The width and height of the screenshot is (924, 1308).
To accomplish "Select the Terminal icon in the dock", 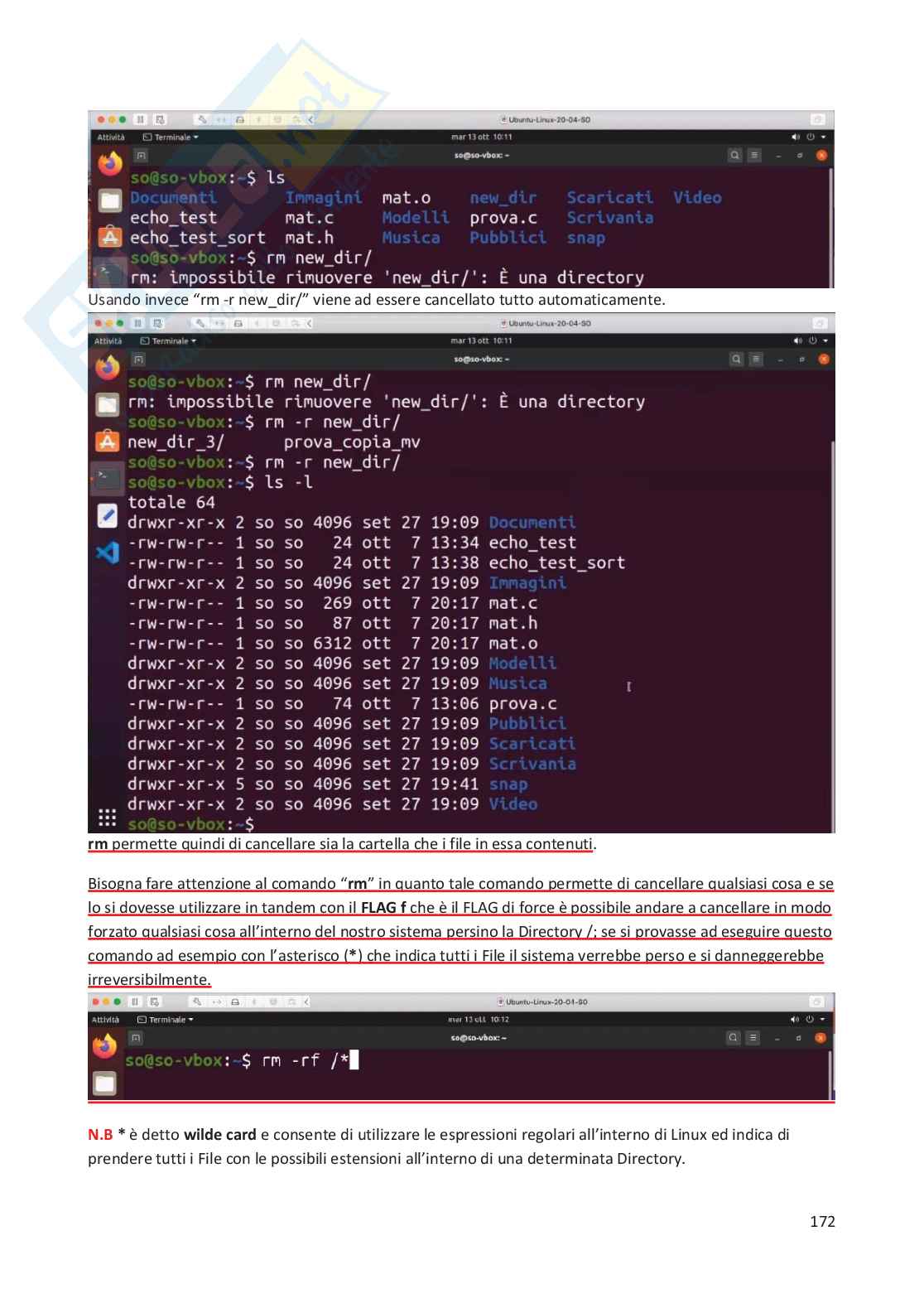I will [108, 477].
